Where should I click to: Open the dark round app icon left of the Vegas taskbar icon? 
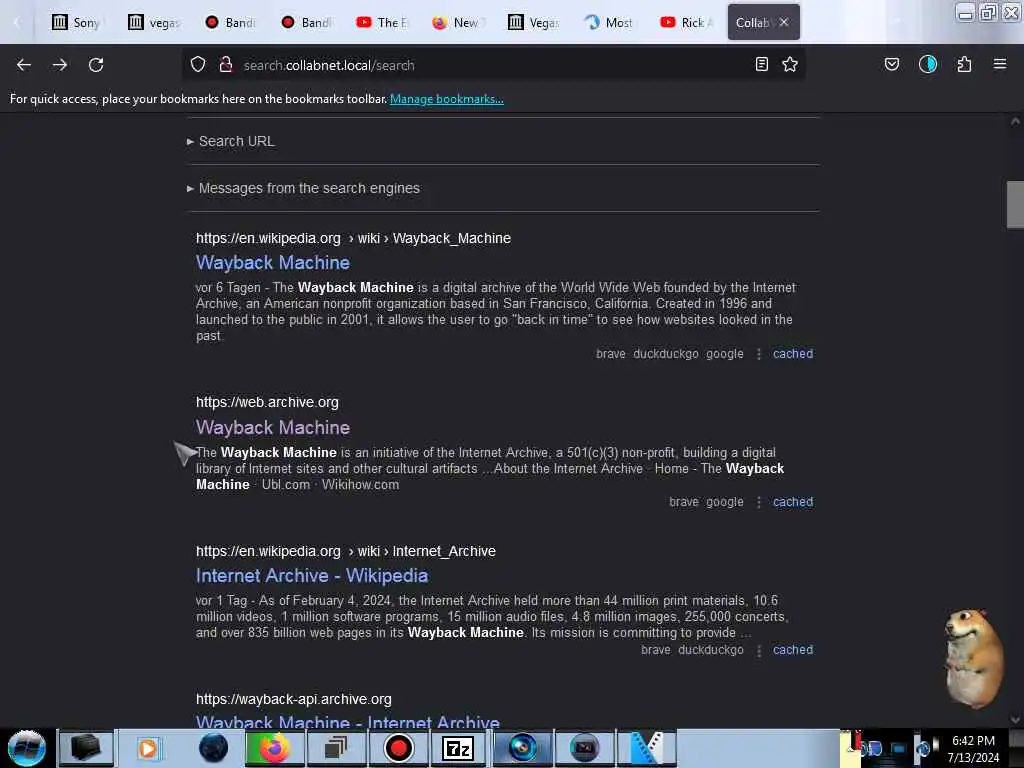(x=584, y=748)
